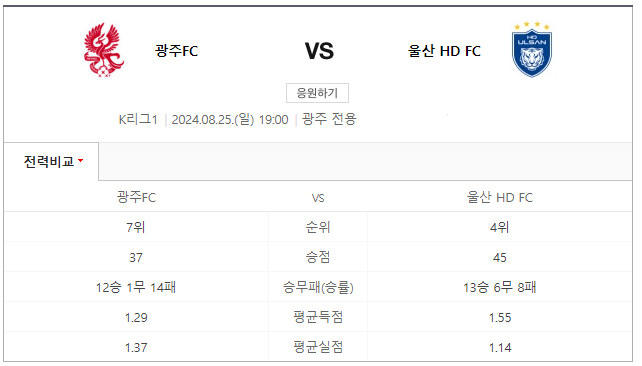Click the 광주FC team name in header
Image resolution: width=642 pixels, height=366 pixels.
click(176, 51)
